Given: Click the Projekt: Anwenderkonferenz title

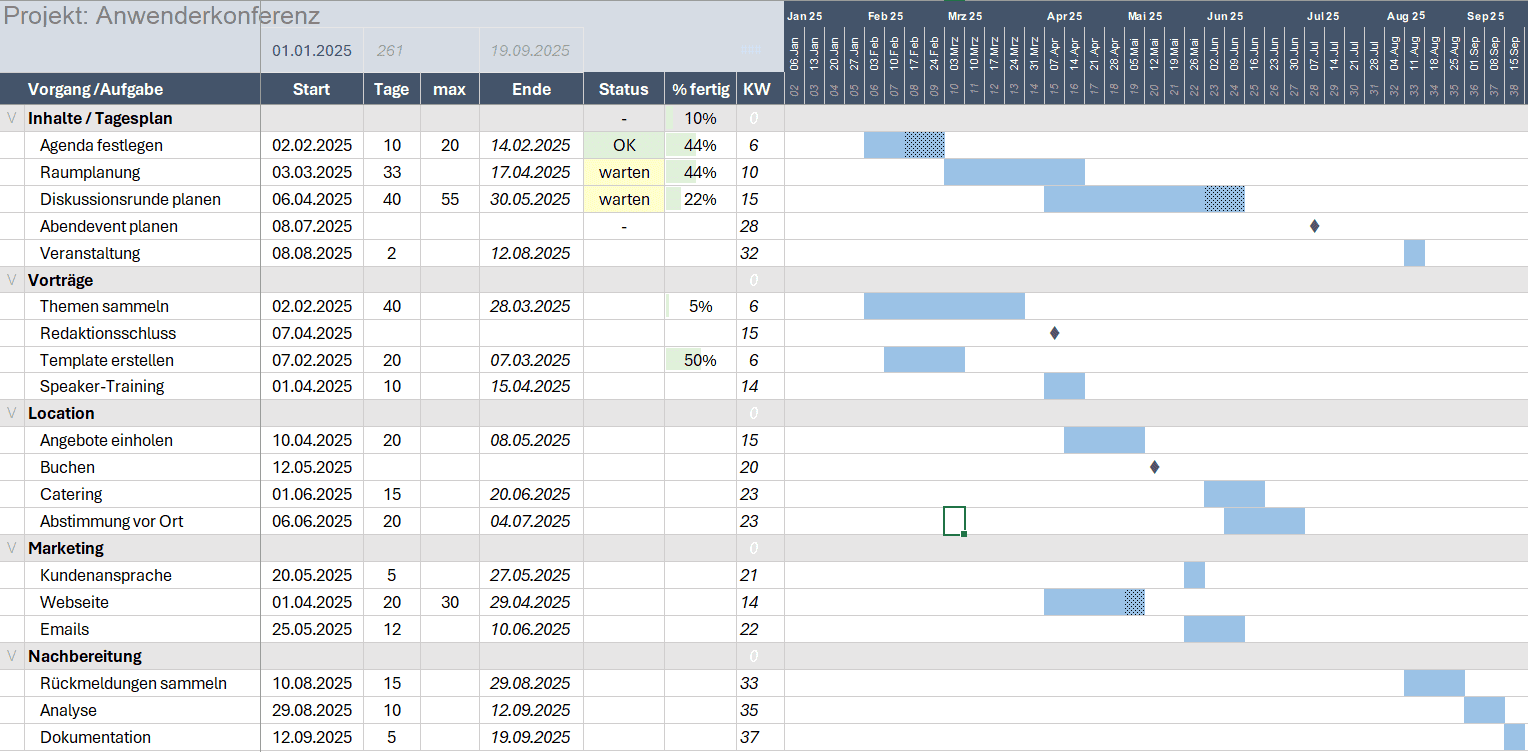Looking at the screenshot, I should [x=162, y=16].
